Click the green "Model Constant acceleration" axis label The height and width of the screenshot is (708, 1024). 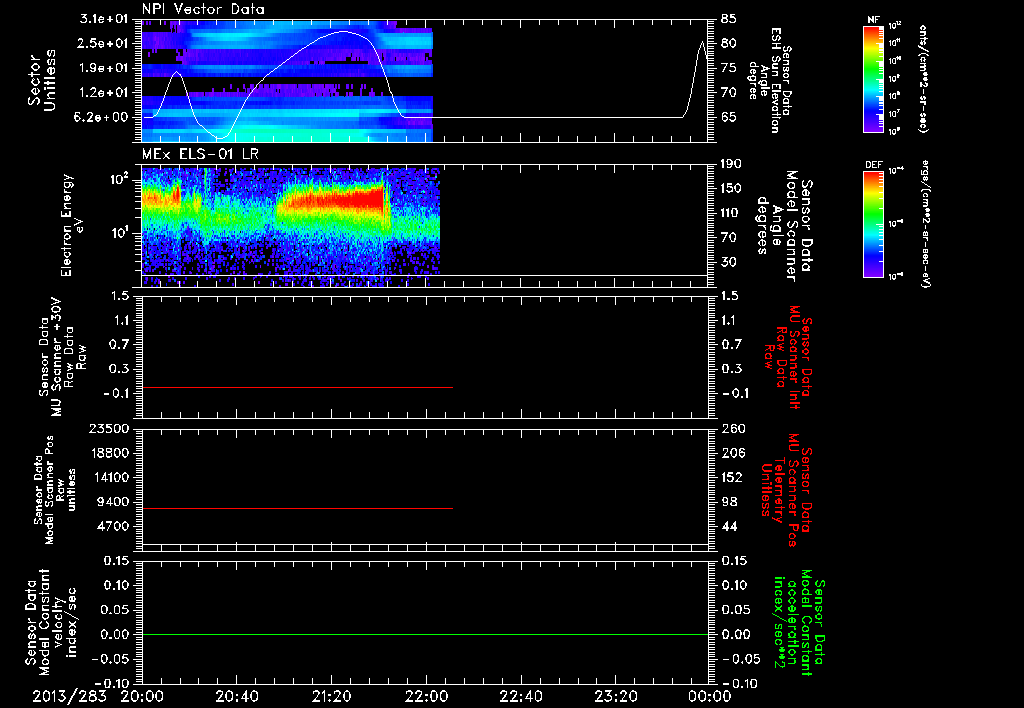pyautogui.click(x=799, y=622)
